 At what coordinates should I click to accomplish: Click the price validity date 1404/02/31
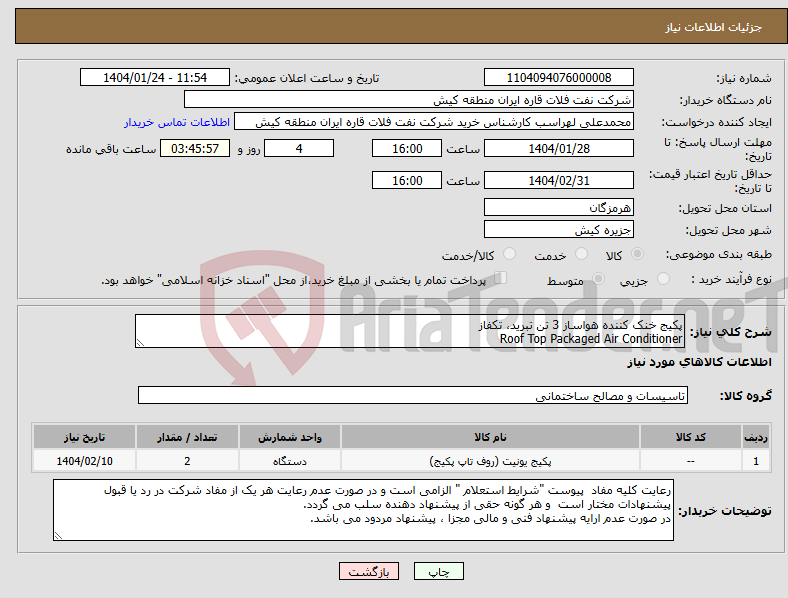point(559,180)
